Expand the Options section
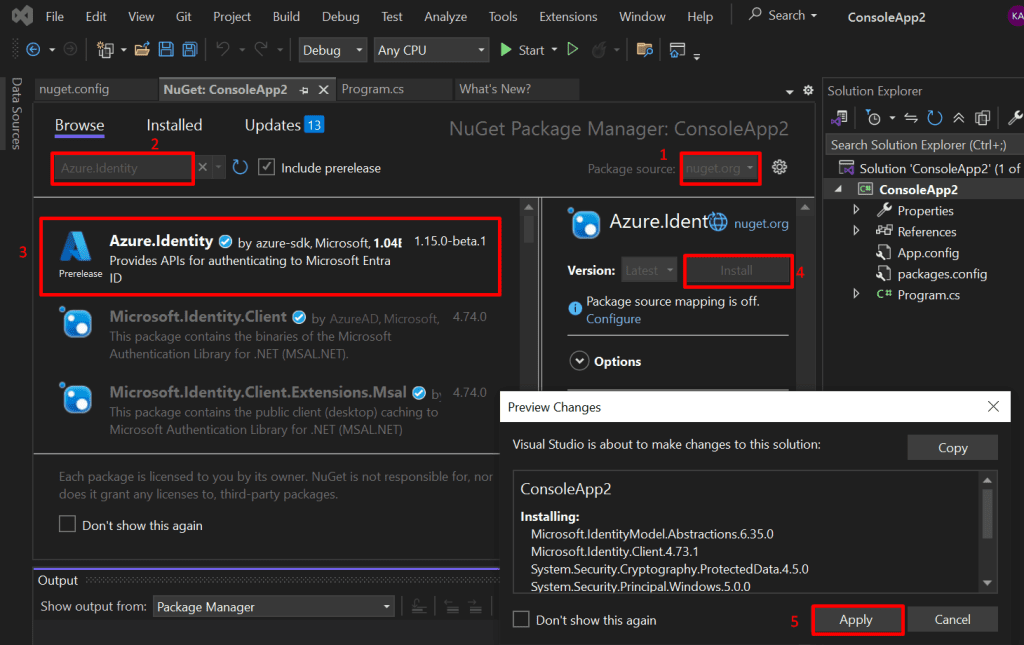1024x645 pixels. click(x=579, y=361)
